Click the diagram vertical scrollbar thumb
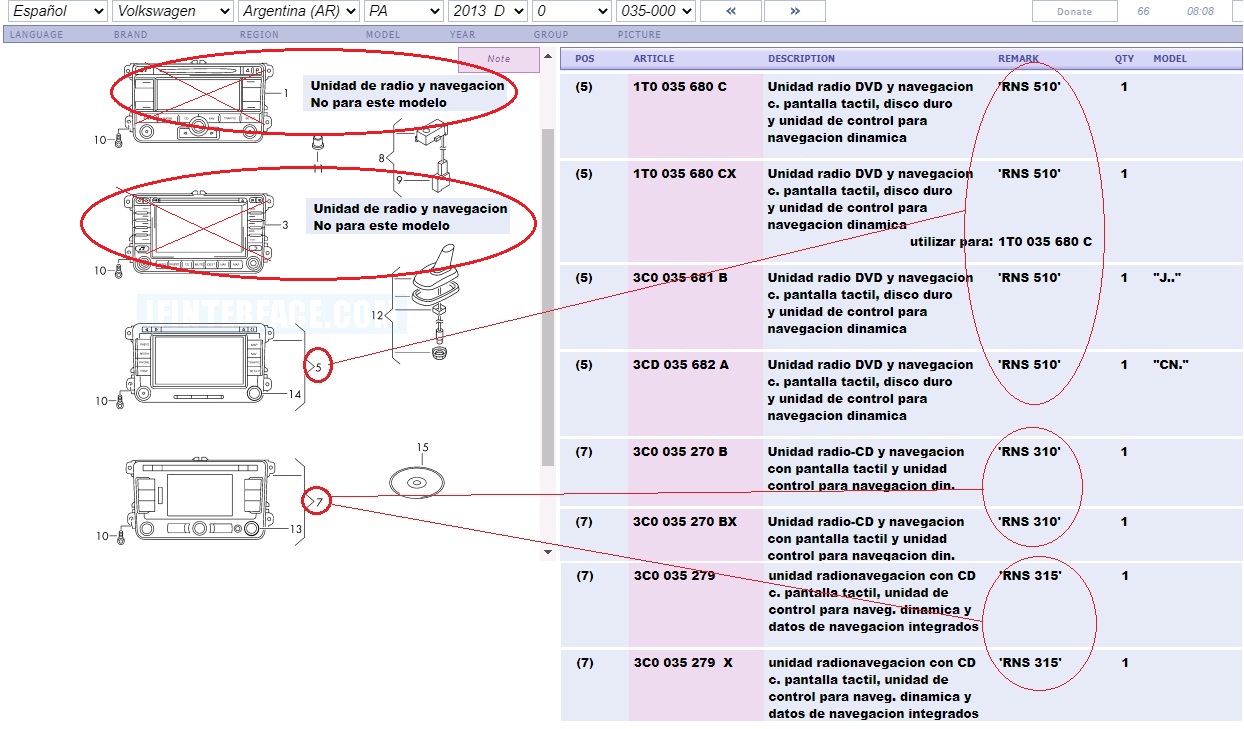The image size is (1244, 729). [x=547, y=297]
